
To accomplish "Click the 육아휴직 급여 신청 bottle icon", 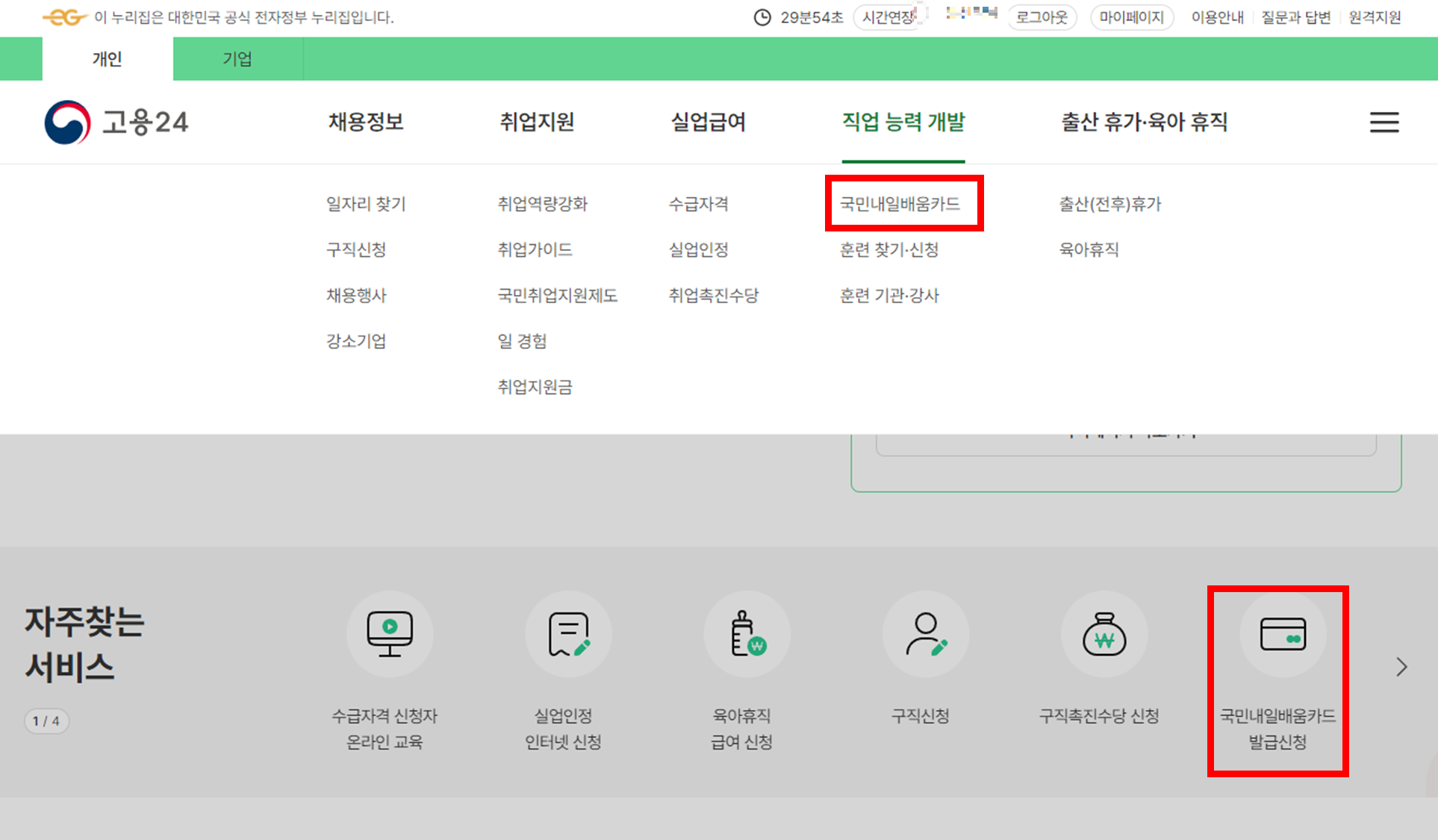I will 747,634.
